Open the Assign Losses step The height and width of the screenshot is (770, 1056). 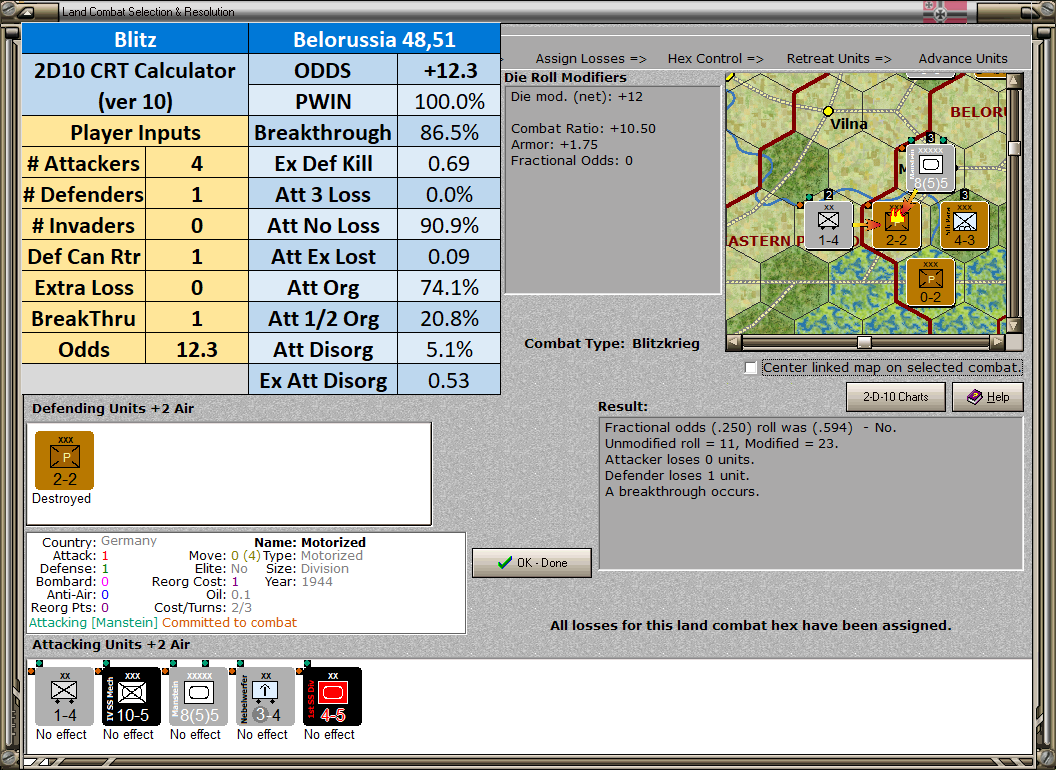click(x=591, y=59)
